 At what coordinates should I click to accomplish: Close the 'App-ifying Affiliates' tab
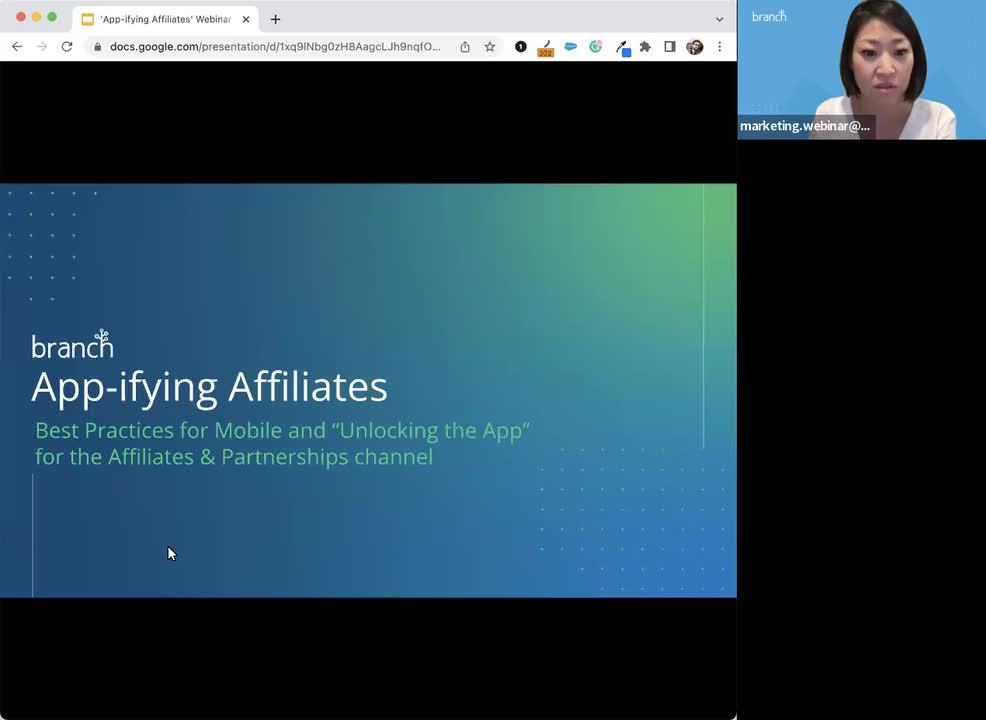coord(246,19)
